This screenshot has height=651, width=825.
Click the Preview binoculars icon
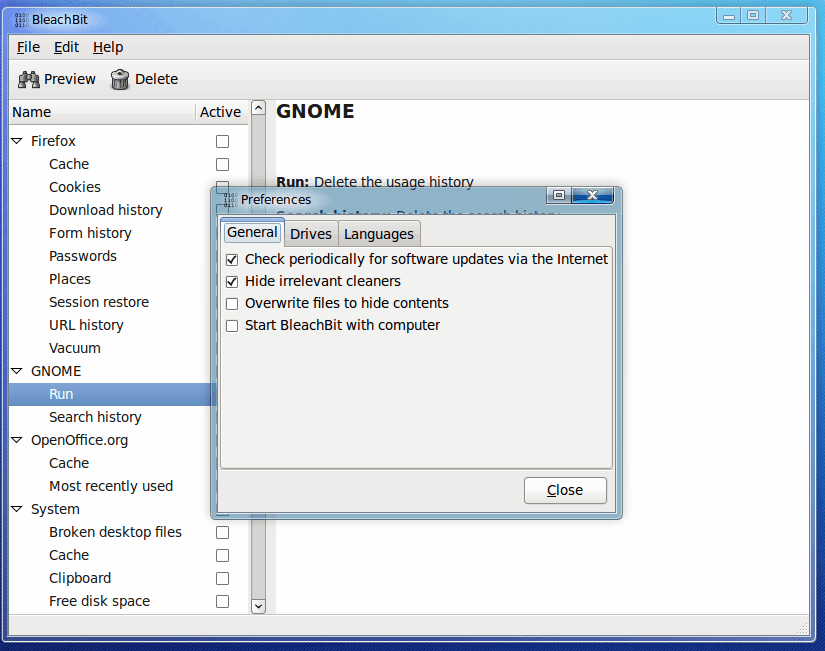pyautogui.click(x=29, y=79)
